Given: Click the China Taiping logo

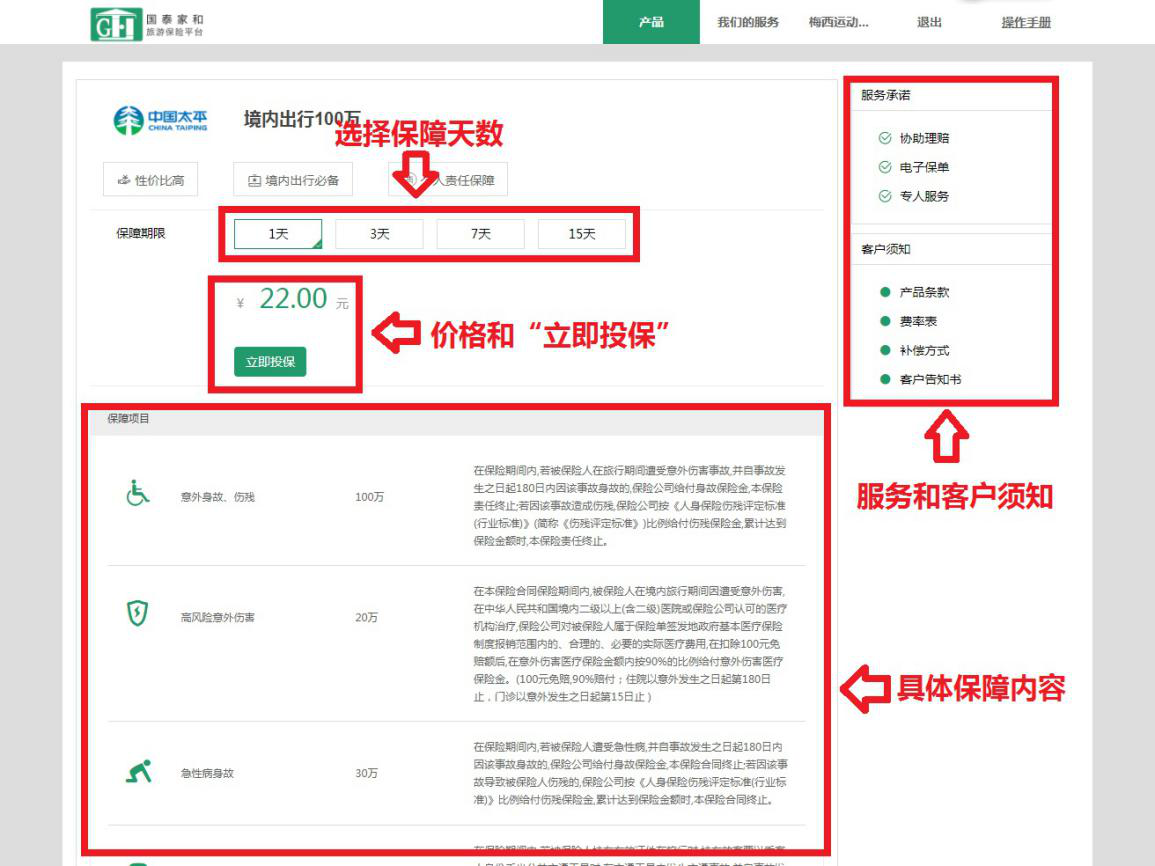Looking at the screenshot, I should tap(162, 121).
